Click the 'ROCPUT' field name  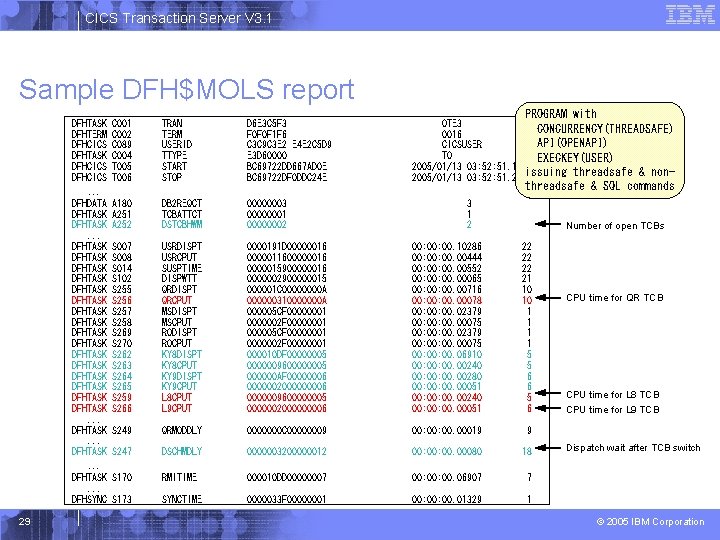[177, 343]
